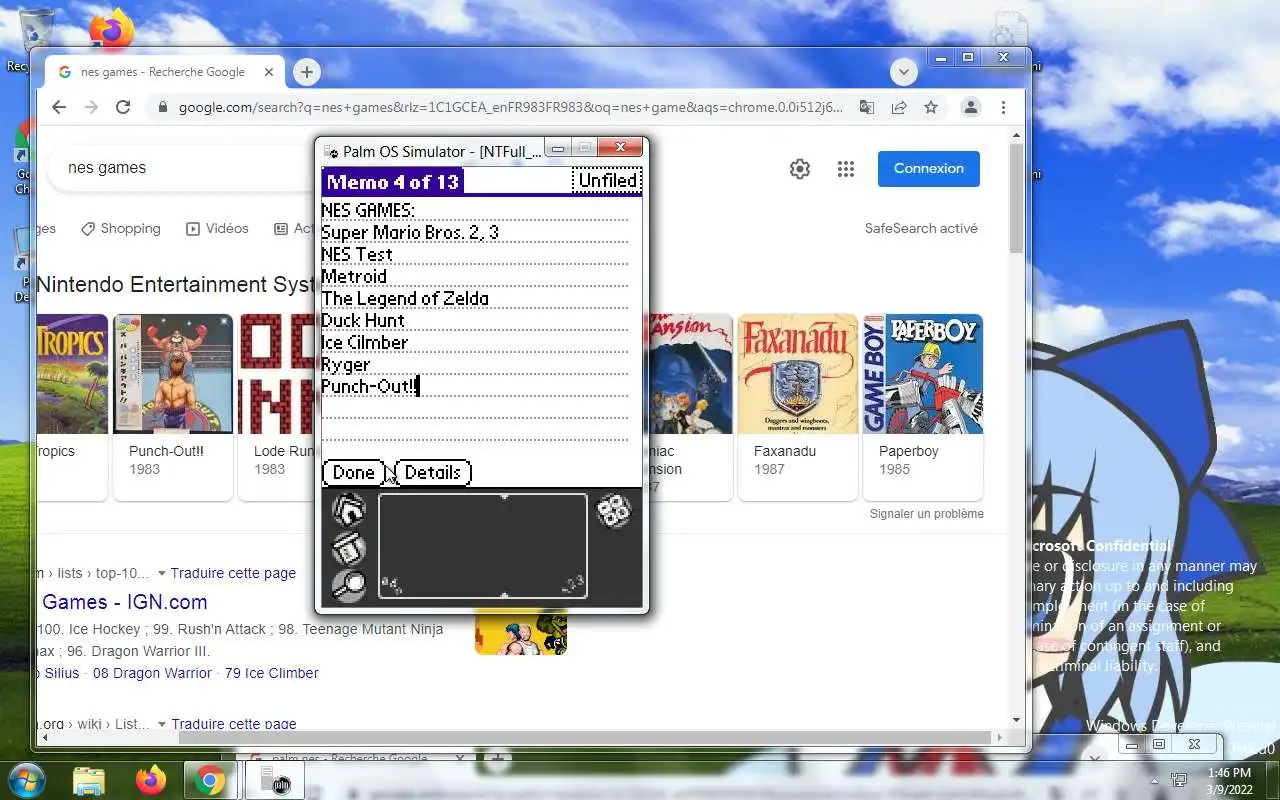
Task: Click the network icon in system tray
Action: click(x=1179, y=780)
